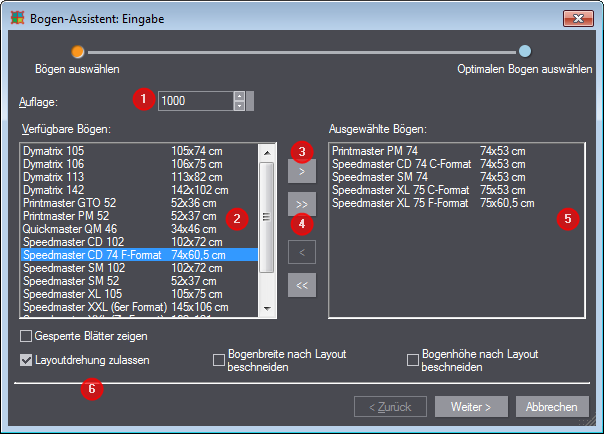Select Printmaster PM 52 row
604x434 pixels.
pyautogui.click(x=139, y=216)
